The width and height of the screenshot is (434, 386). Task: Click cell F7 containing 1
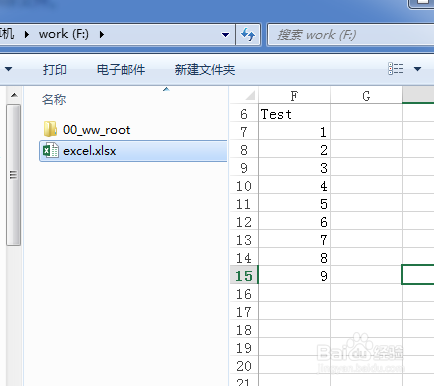coord(294,132)
